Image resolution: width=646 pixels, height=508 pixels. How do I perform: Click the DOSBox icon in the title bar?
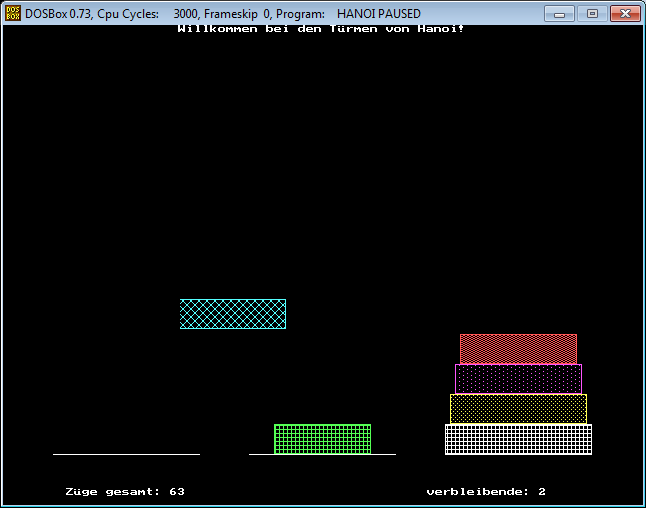pyautogui.click(x=13, y=14)
